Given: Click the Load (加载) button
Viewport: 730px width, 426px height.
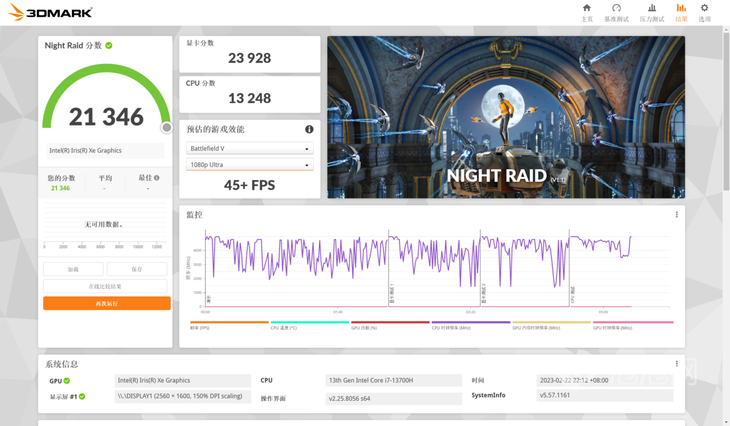Looking at the screenshot, I should pyautogui.click(x=73, y=269).
